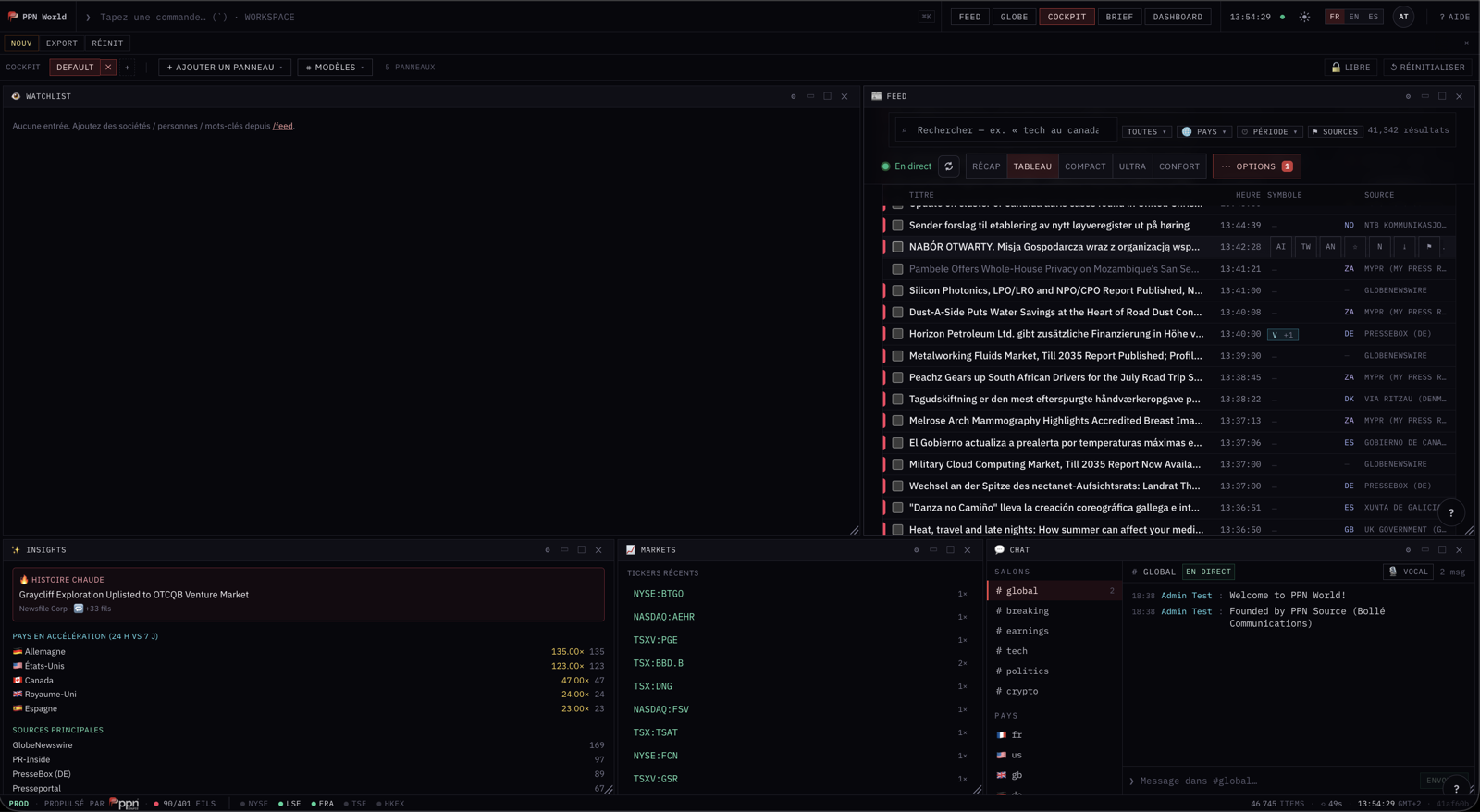Viewport: 1480px width, 812px height.
Task: Open the PÉRIODE dropdown
Action: click(x=1270, y=131)
